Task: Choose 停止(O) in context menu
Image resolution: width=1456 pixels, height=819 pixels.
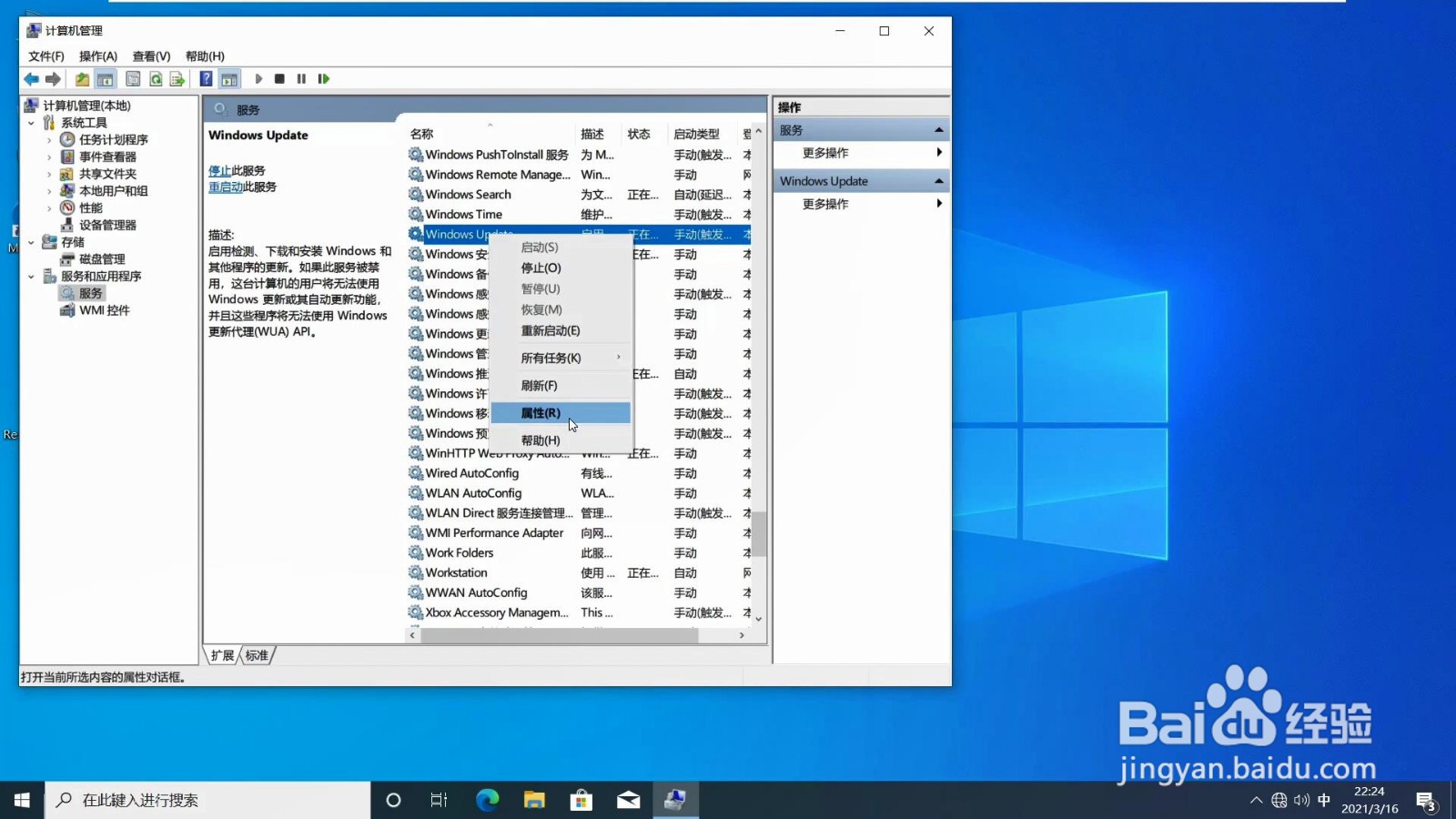Action: 561,268
